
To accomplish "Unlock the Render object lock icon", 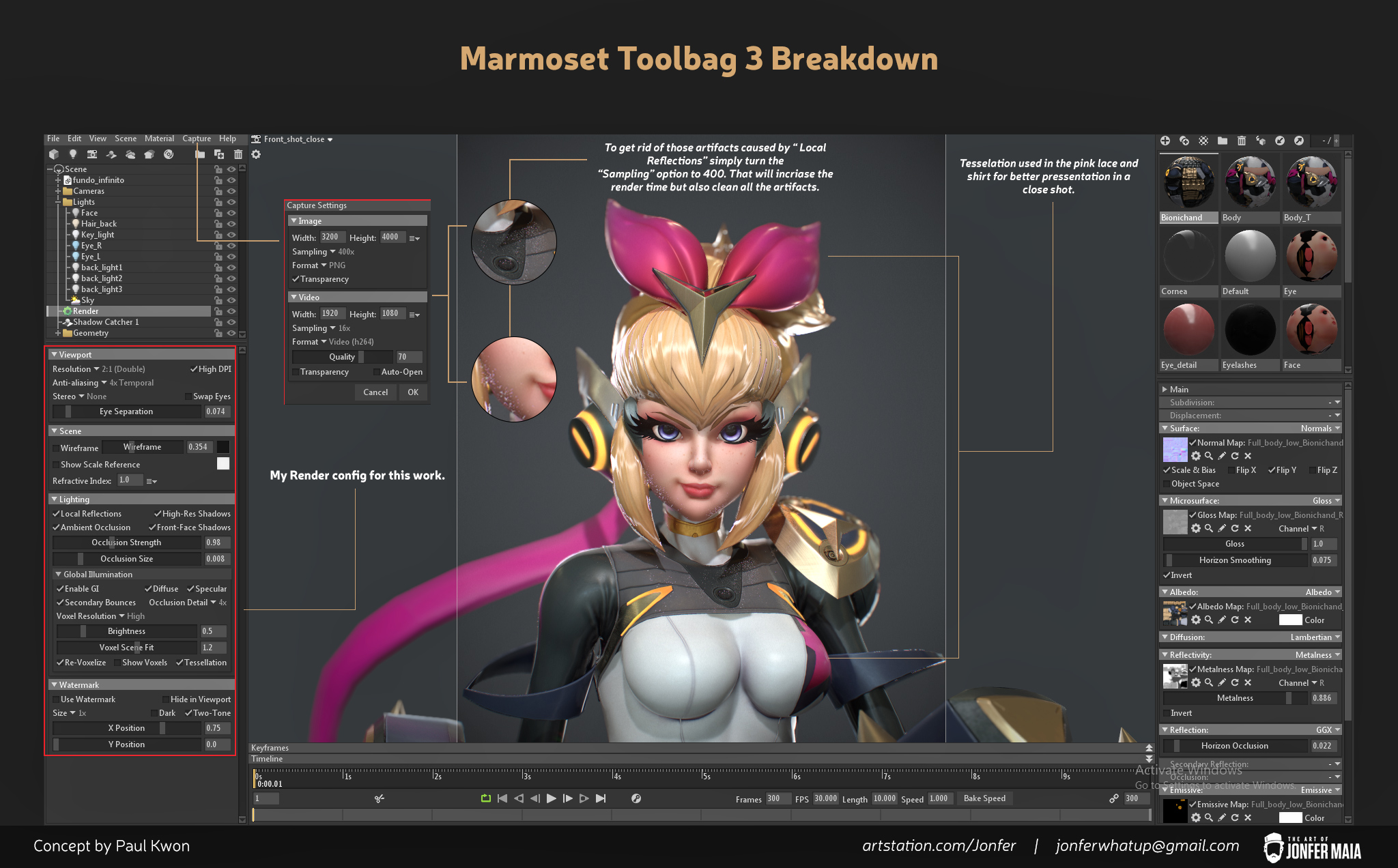I will coord(218,311).
